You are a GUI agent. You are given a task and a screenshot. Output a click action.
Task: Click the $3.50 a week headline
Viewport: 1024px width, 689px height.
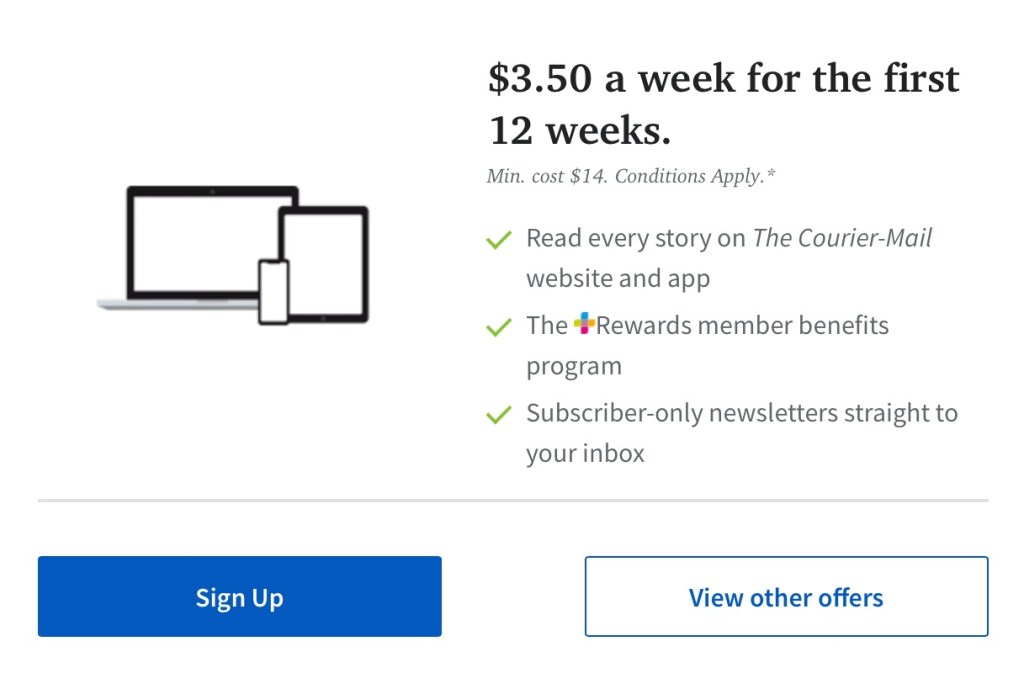(x=723, y=104)
